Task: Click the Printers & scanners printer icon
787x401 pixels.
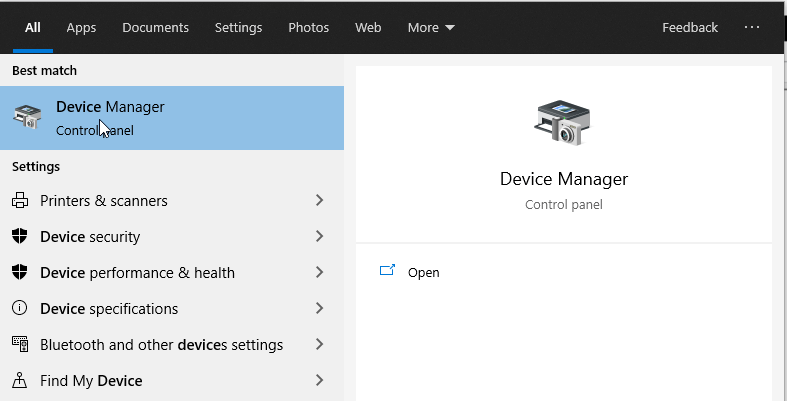Action: (x=20, y=200)
